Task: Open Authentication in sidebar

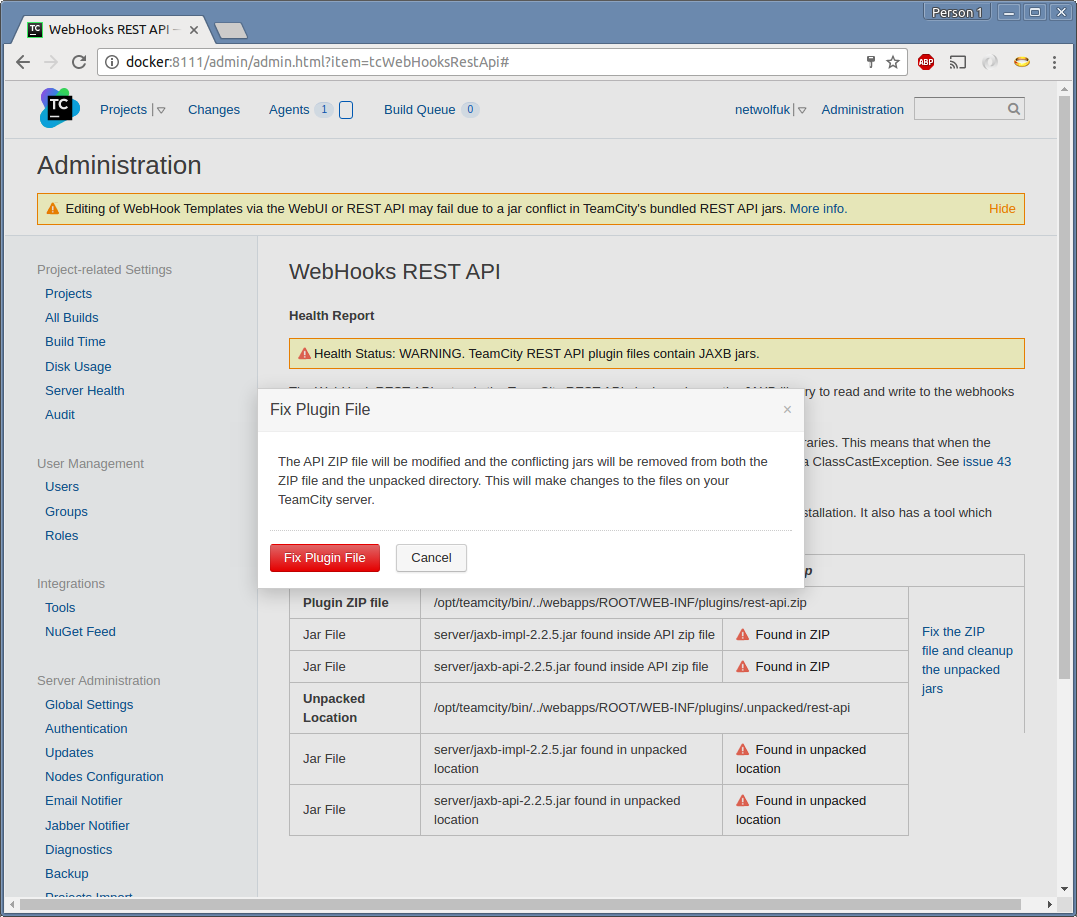Action: 86,729
